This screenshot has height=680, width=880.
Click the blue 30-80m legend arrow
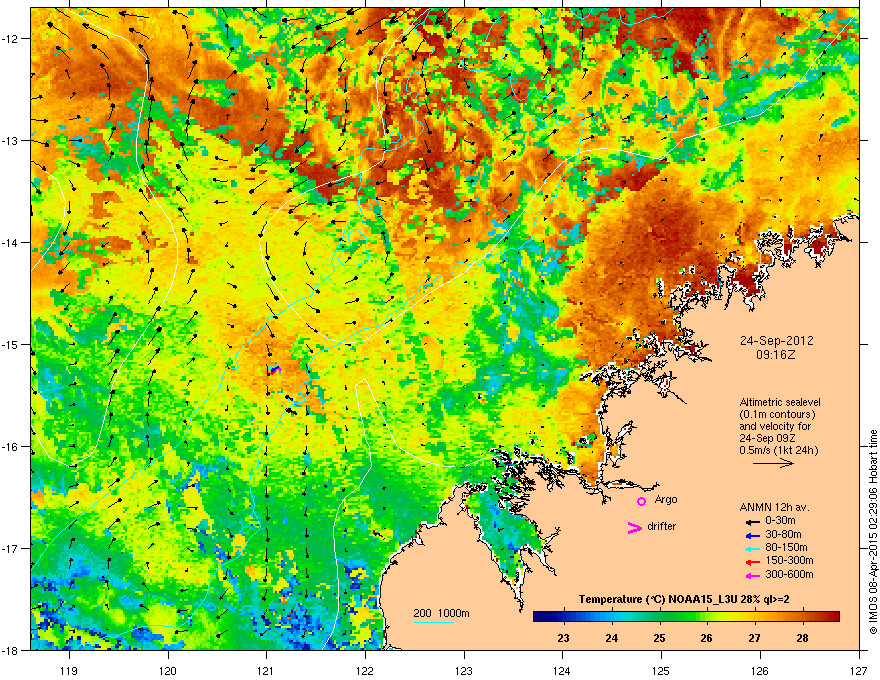coord(751,535)
